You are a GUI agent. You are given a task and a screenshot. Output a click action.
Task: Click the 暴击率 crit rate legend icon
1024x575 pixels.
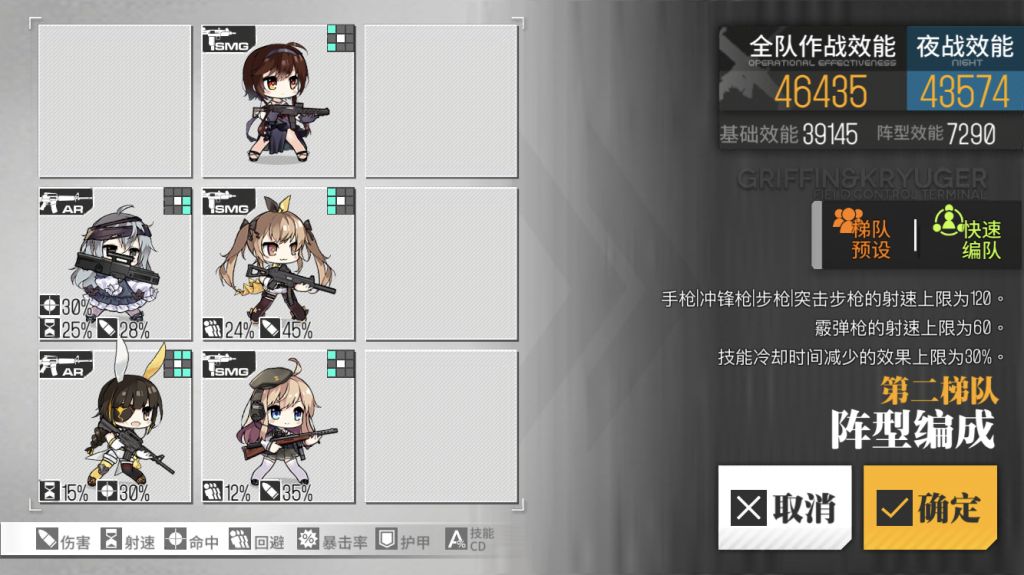[x=308, y=540]
